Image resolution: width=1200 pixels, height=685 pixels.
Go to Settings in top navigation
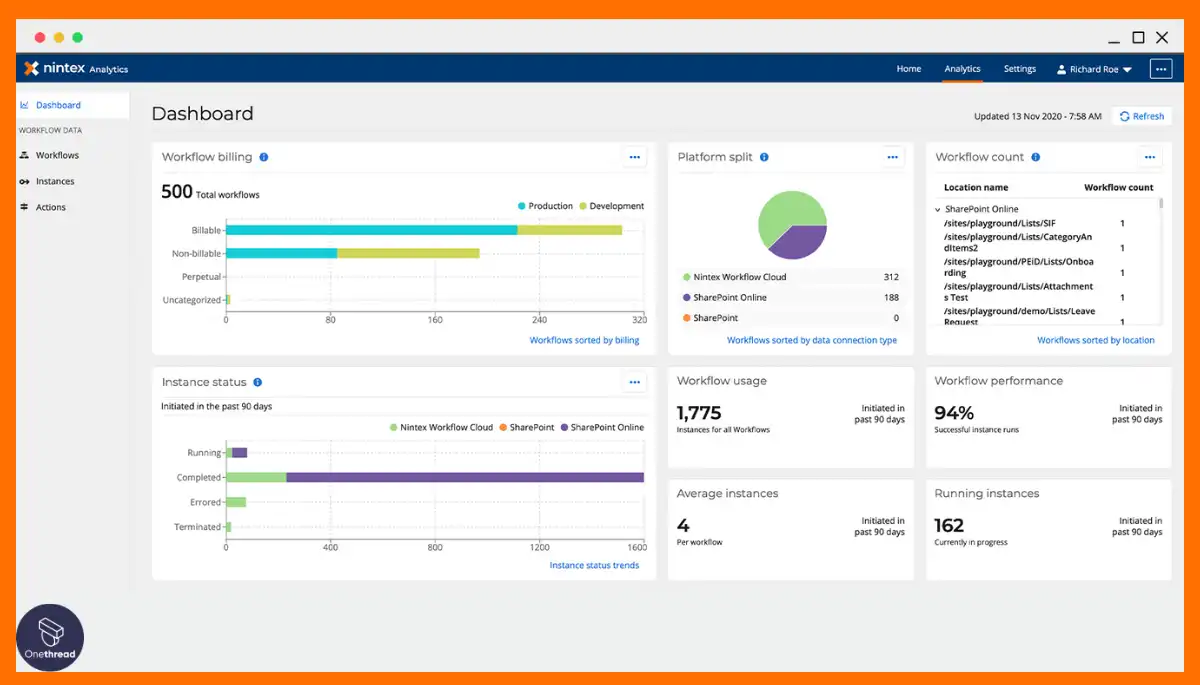point(1019,69)
